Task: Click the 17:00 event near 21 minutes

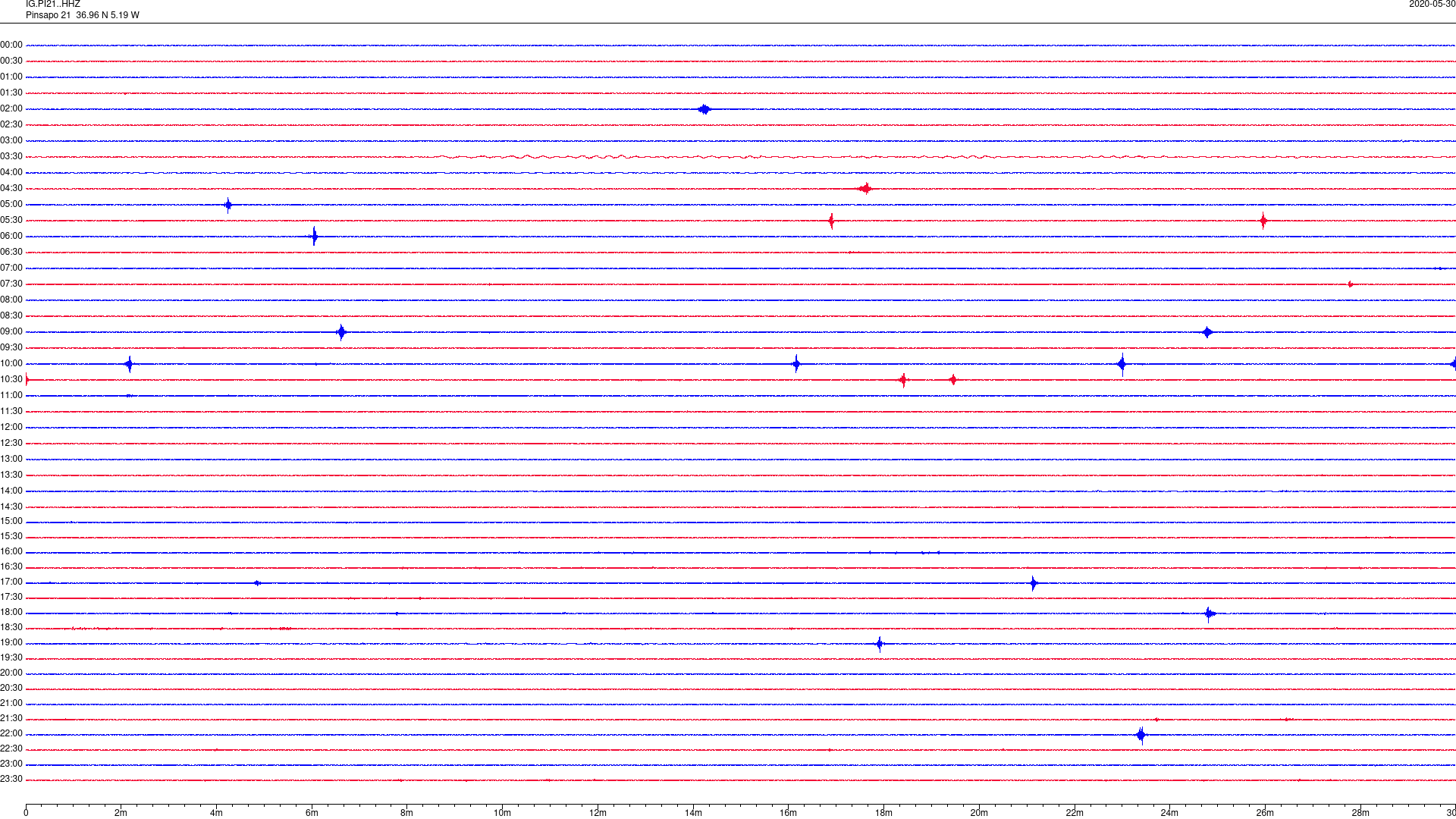Action: [1034, 583]
